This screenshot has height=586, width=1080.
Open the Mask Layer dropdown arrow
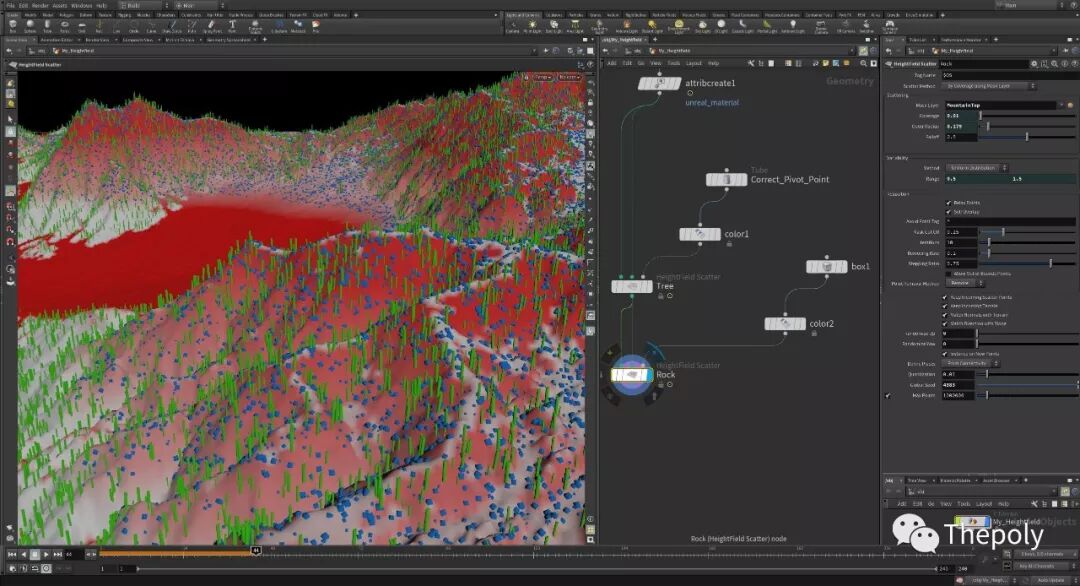(x=1061, y=105)
